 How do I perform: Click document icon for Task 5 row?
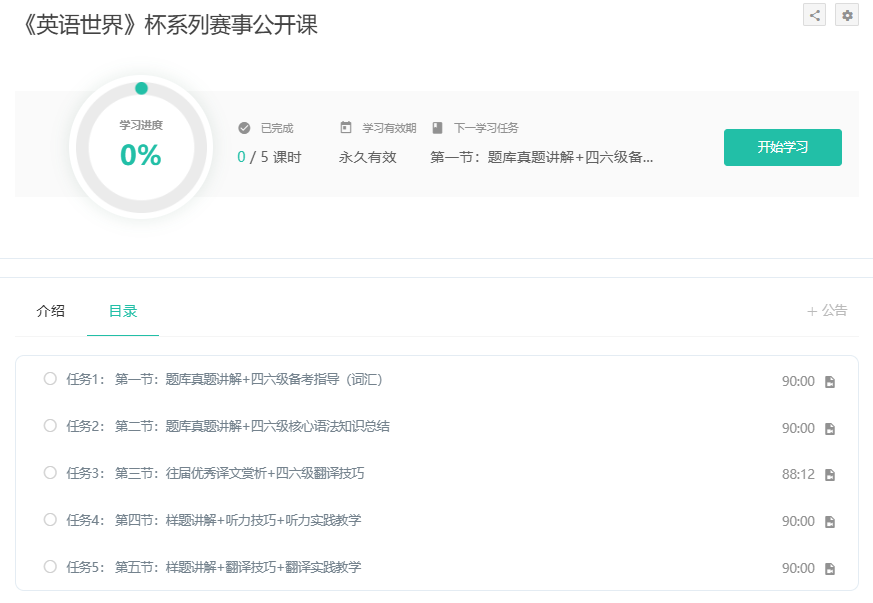tap(829, 569)
